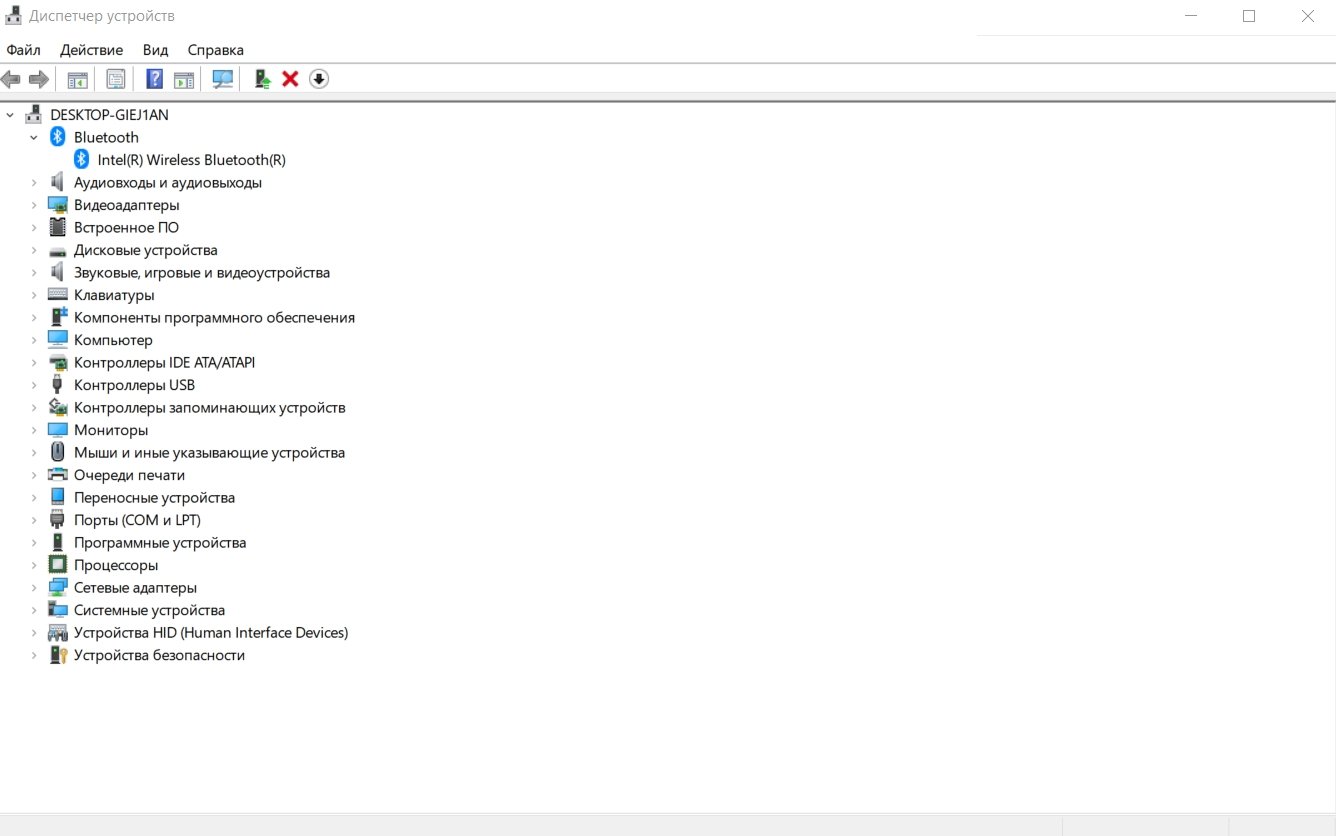Click the Сетевые адаптеры network icon

coord(58,587)
